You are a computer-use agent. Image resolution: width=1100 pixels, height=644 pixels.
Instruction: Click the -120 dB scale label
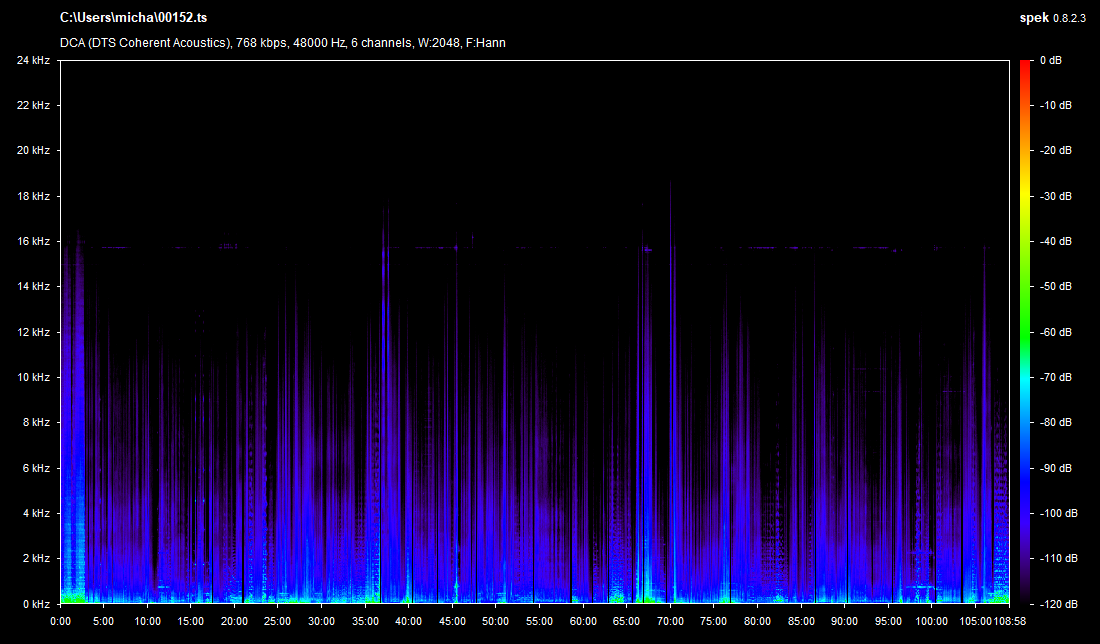[x=1055, y=604]
